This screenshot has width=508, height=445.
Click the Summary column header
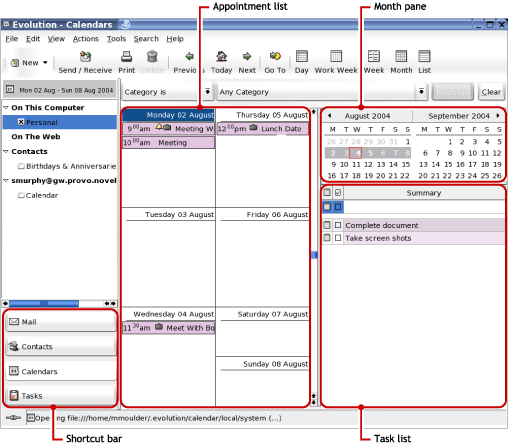[424, 193]
